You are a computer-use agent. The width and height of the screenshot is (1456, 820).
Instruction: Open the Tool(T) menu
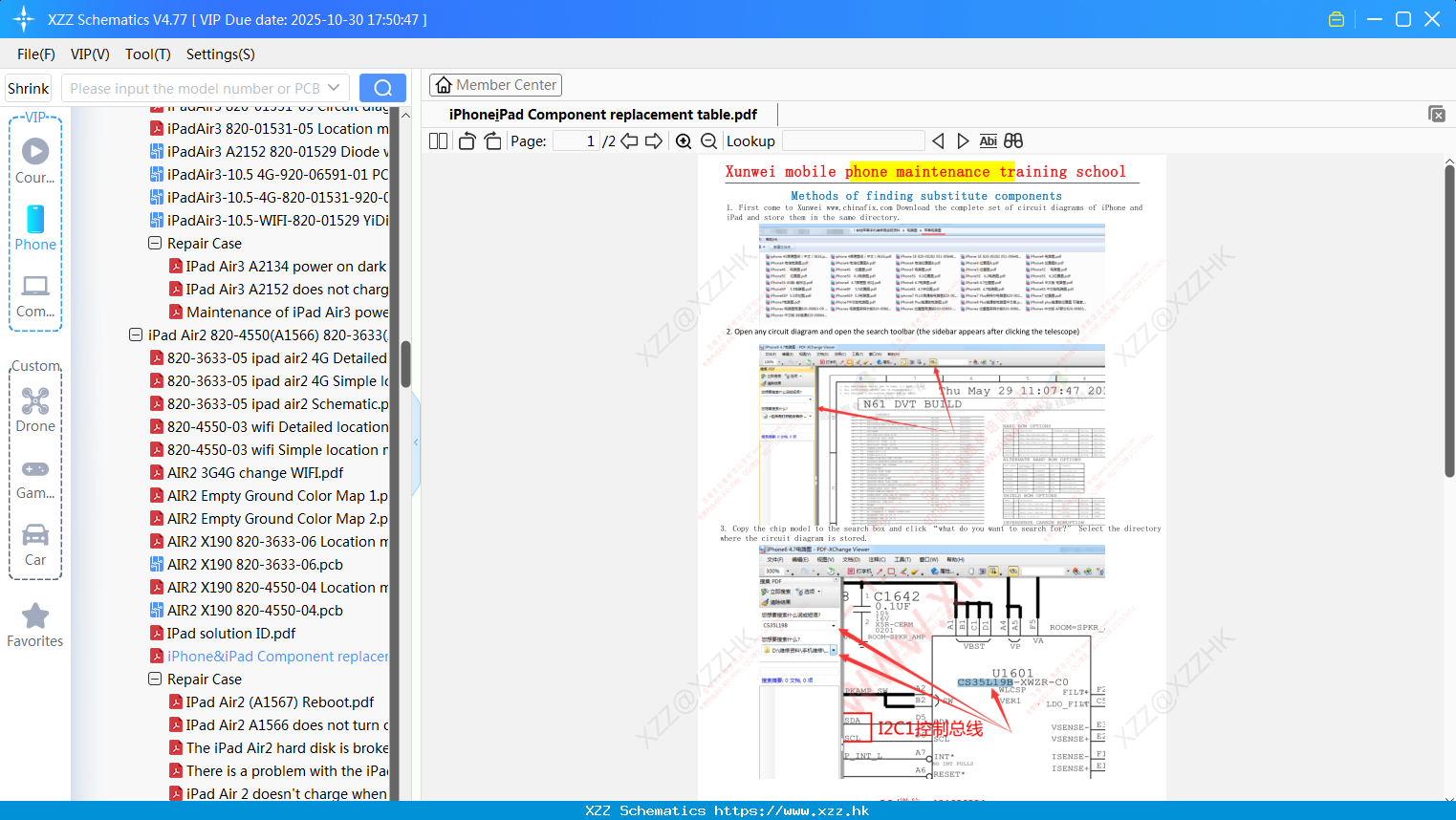(x=148, y=54)
